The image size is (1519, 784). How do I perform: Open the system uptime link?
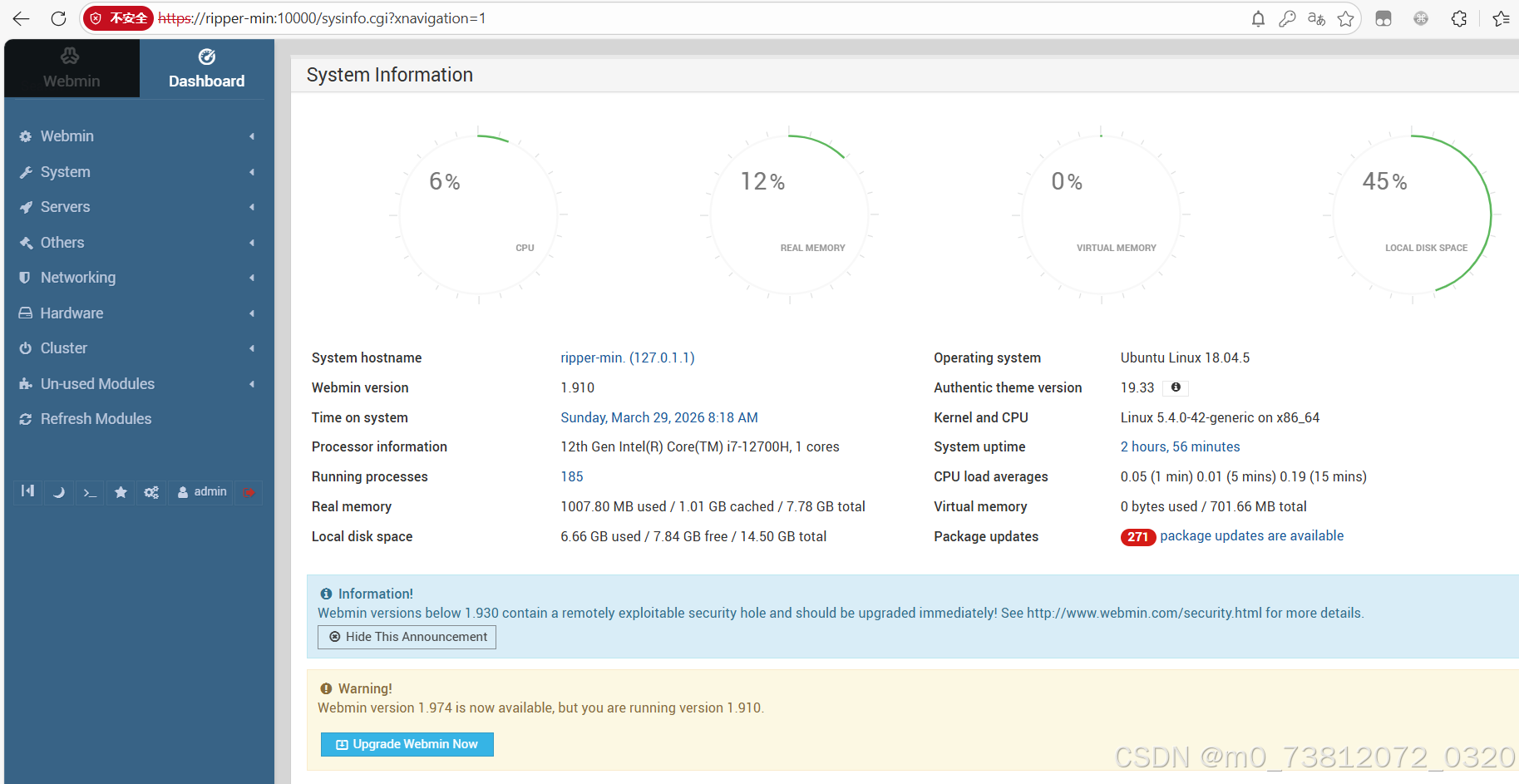click(x=1180, y=446)
